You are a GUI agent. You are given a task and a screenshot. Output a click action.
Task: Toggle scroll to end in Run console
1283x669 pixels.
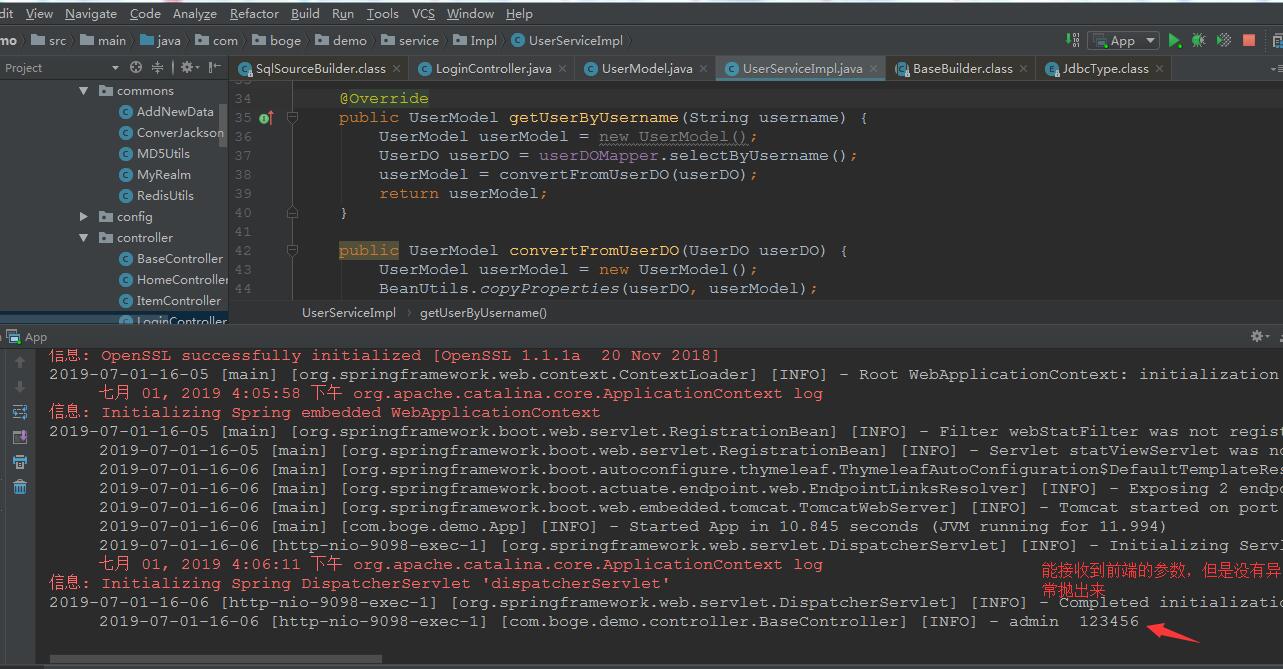(20, 437)
